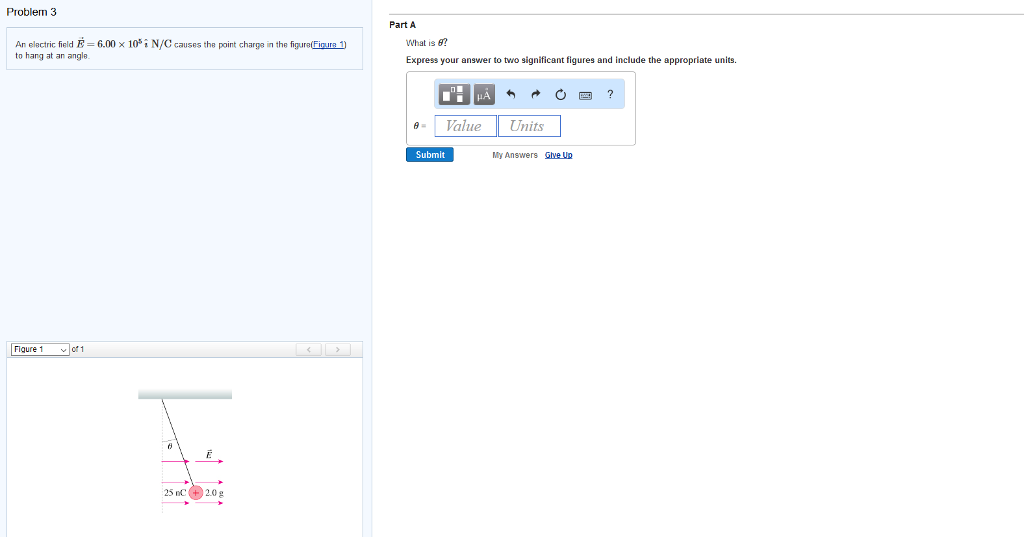Undo last entry with the undo arrow
The width and height of the screenshot is (1024, 537).
[x=511, y=95]
